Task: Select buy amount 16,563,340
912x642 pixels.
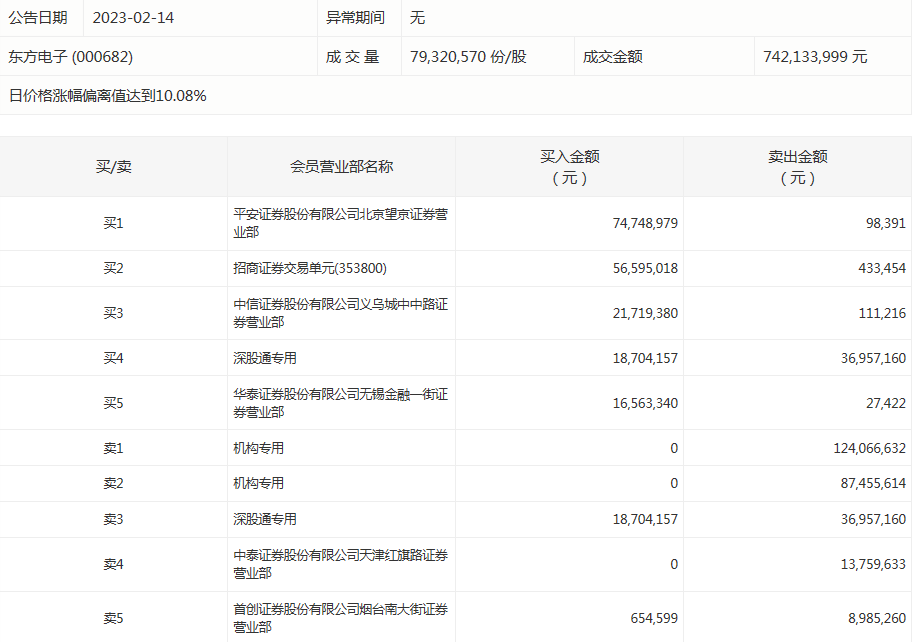Action: tap(645, 403)
